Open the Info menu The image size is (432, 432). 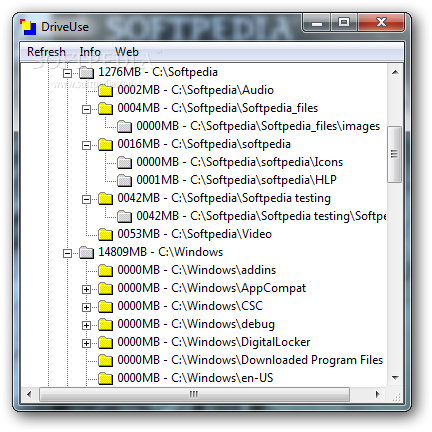pos(90,52)
